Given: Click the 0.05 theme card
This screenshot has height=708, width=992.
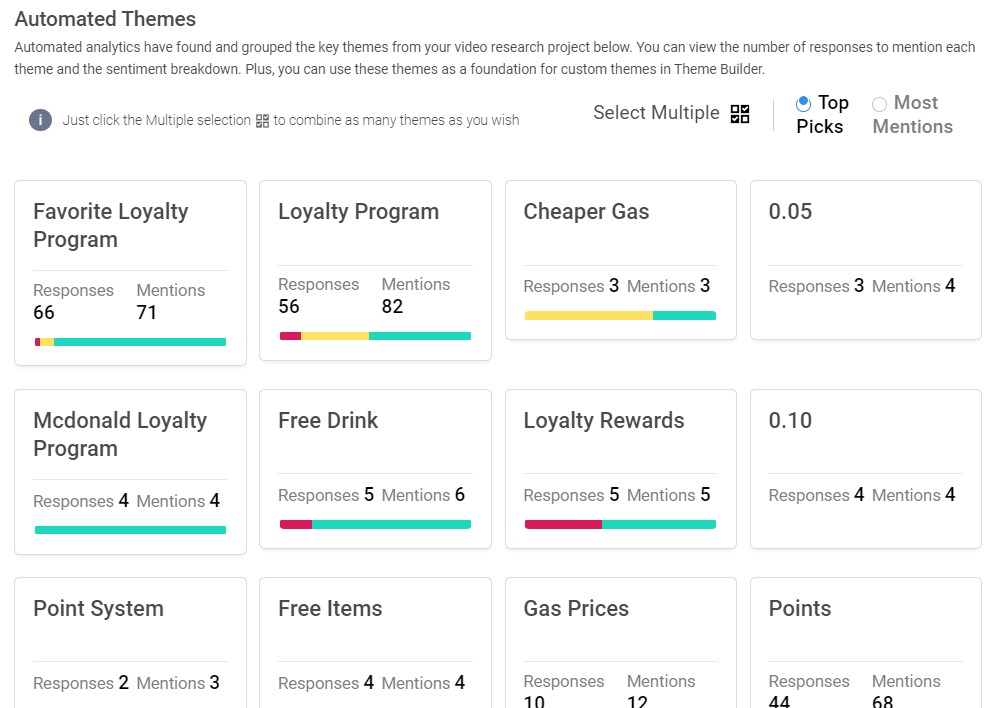Looking at the screenshot, I should pyautogui.click(x=865, y=259).
